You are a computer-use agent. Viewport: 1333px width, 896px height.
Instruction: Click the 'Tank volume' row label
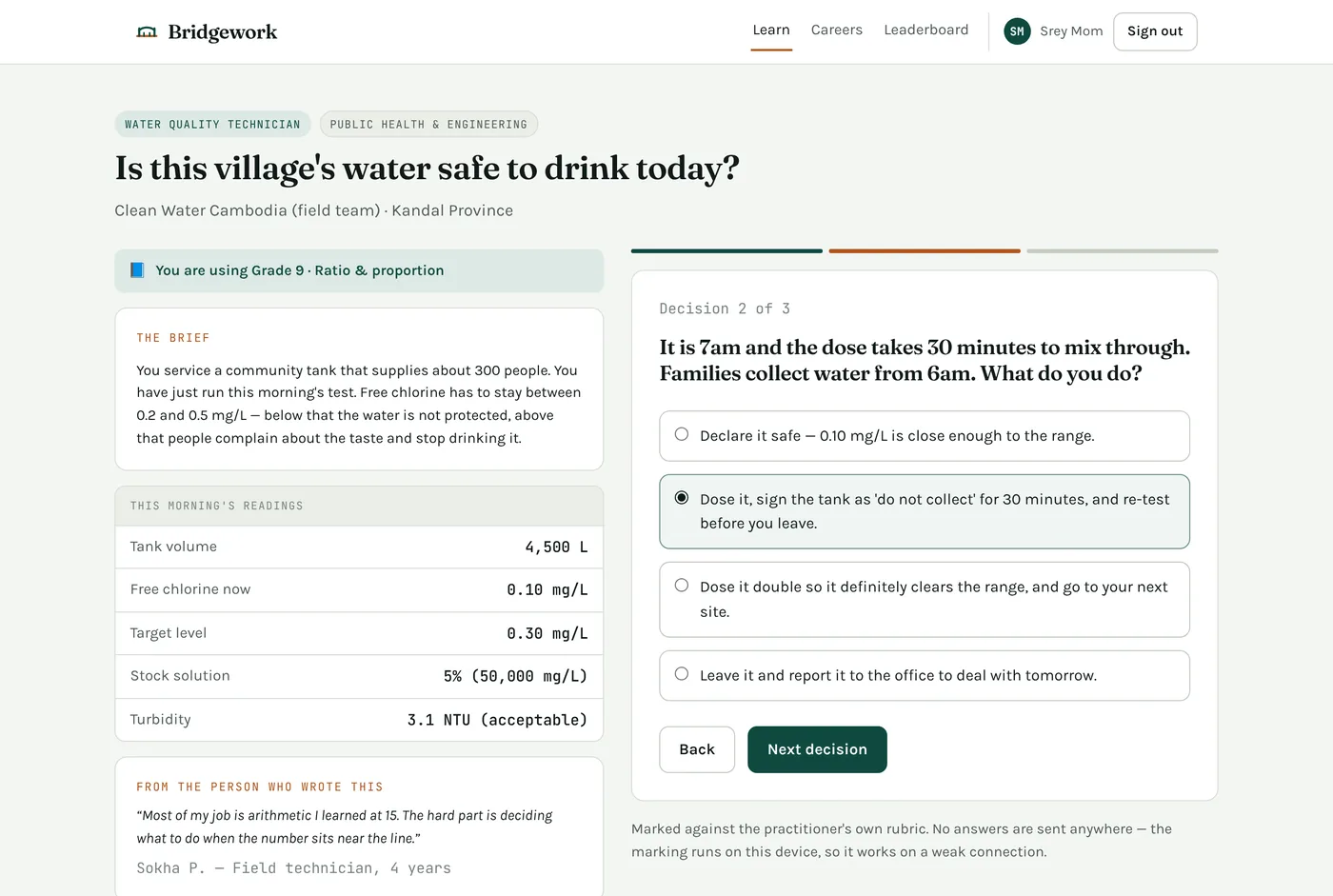[173, 547]
